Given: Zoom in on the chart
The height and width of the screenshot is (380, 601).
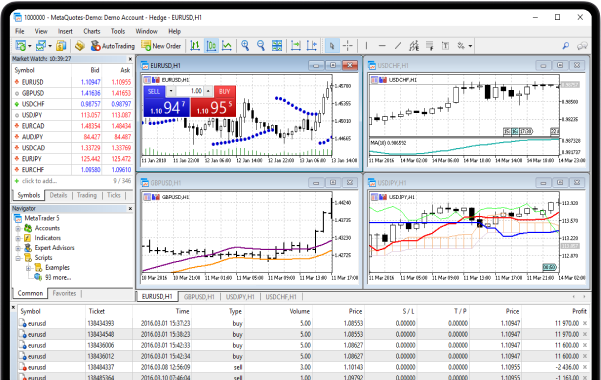Looking at the screenshot, I should coord(245,46).
